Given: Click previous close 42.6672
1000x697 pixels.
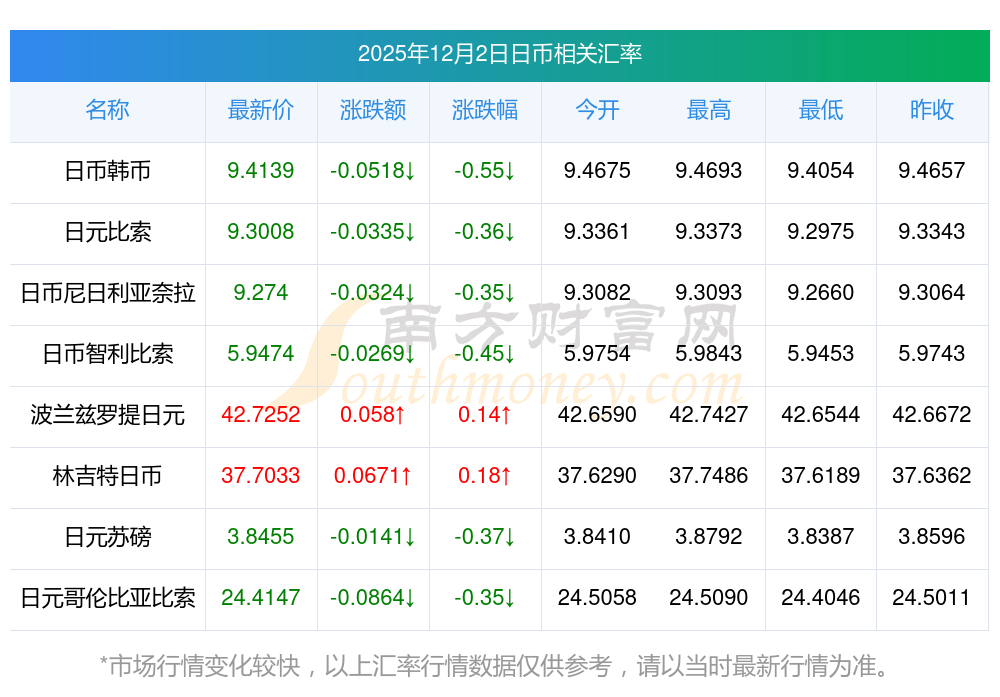Looking at the screenshot, I should click(932, 415).
